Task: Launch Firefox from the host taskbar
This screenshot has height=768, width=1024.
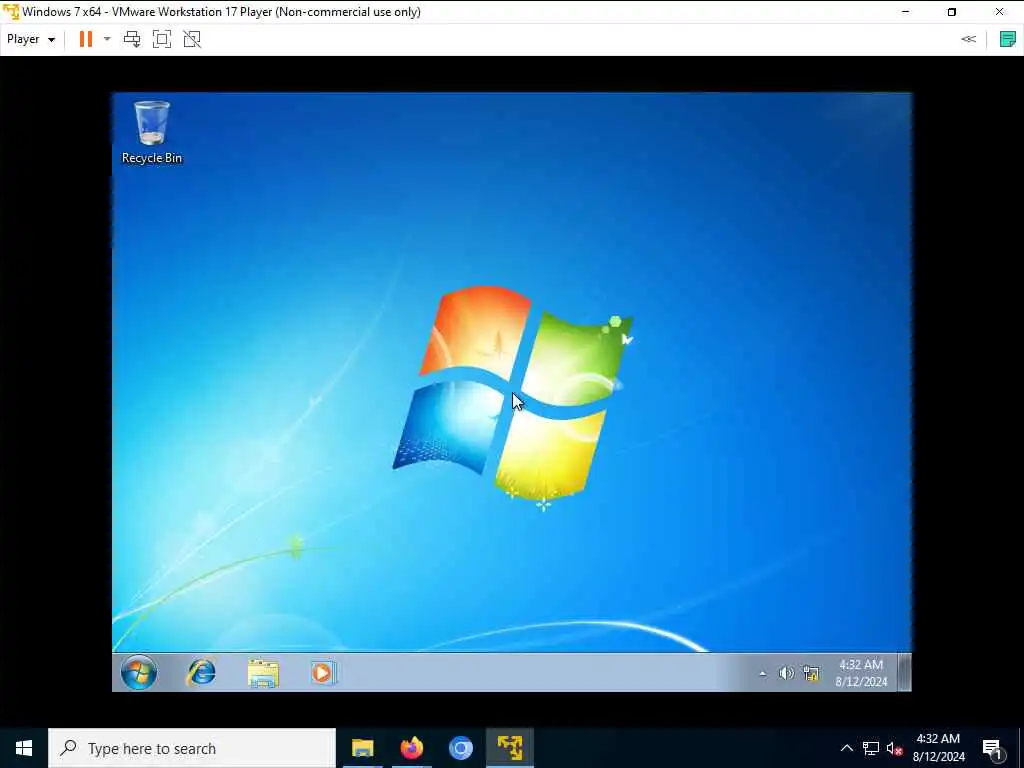Action: pos(412,748)
